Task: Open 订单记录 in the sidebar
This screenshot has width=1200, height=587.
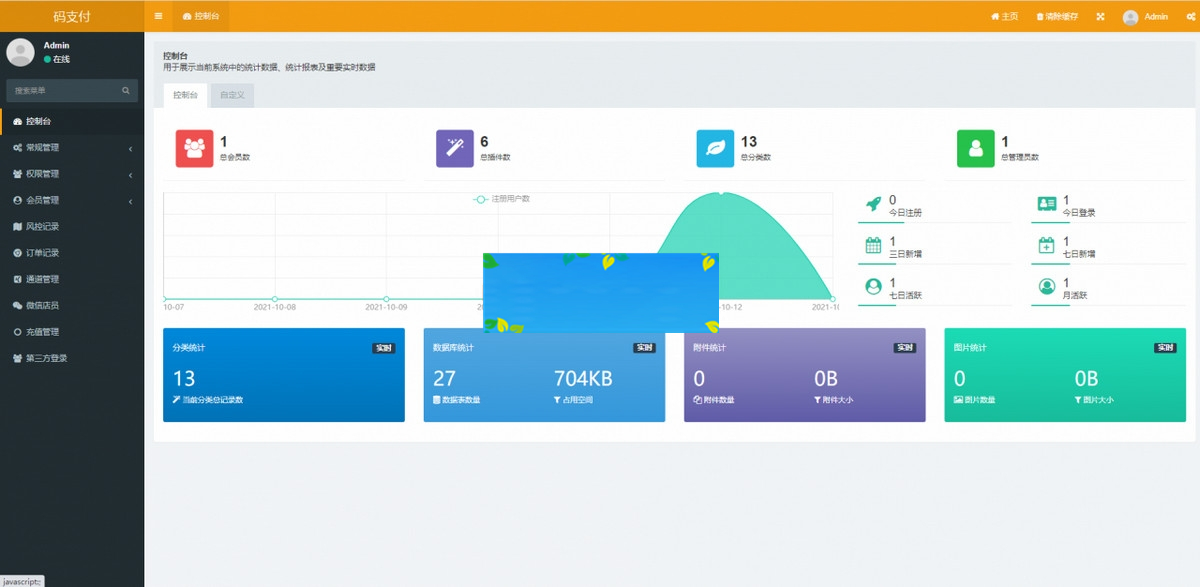Action: (42, 253)
